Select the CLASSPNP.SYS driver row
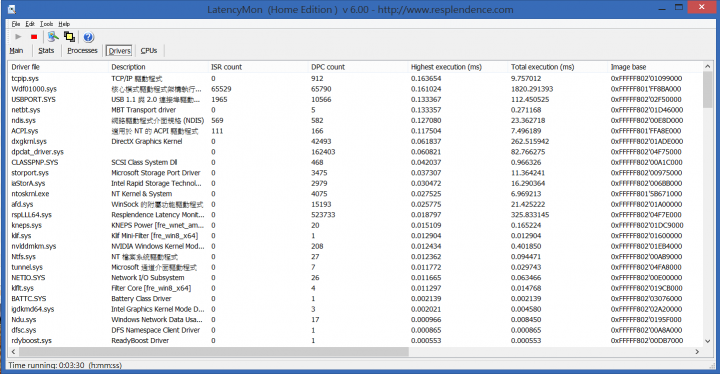720x374 pixels. tap(355, 163)
